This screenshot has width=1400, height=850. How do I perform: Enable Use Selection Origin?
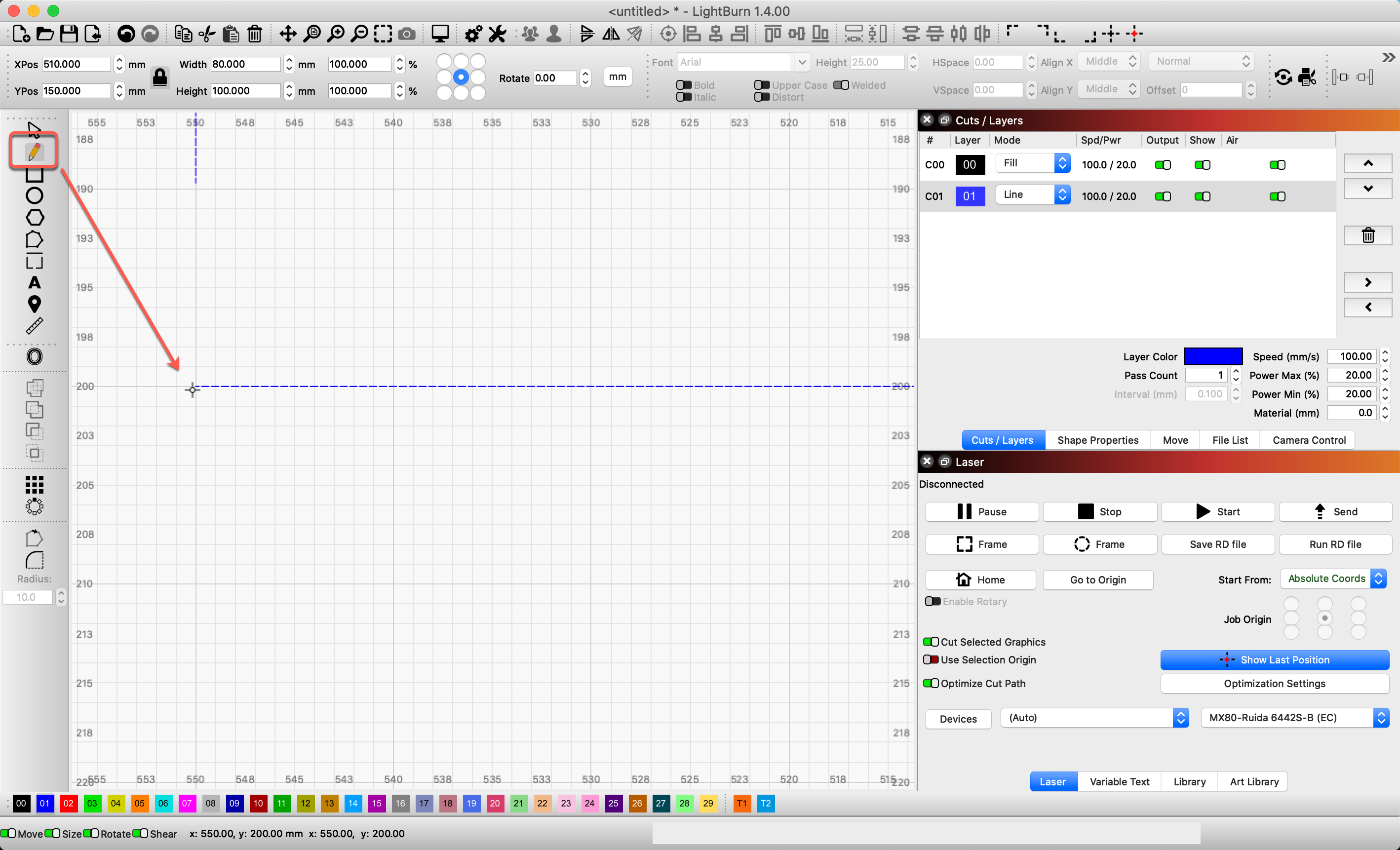[x=931, y=659]
